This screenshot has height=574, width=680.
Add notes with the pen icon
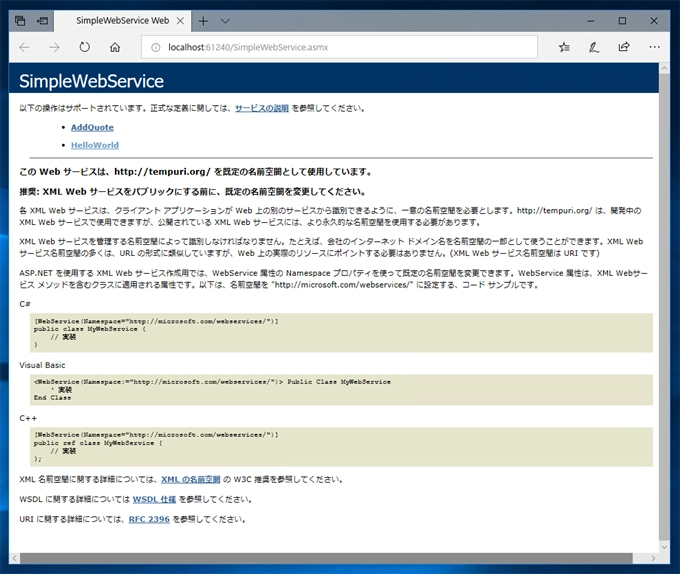[x=594, y=47]
